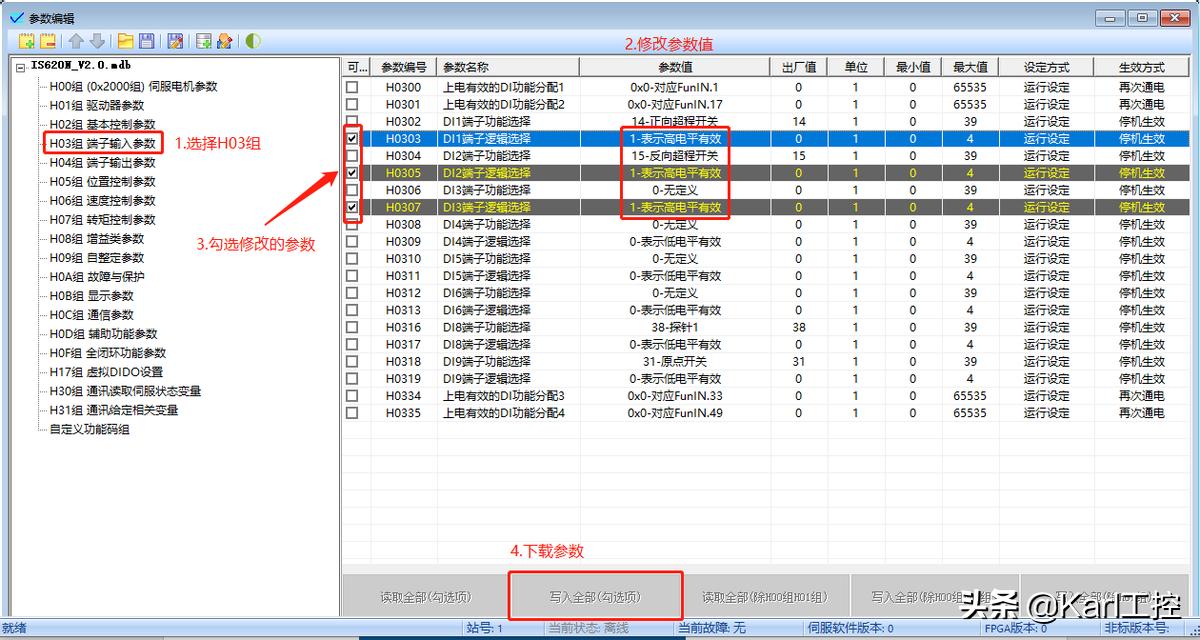Select H31组 通讯给定相关变量 tree node
This screenshot has height=640, width=1200.
114,409
